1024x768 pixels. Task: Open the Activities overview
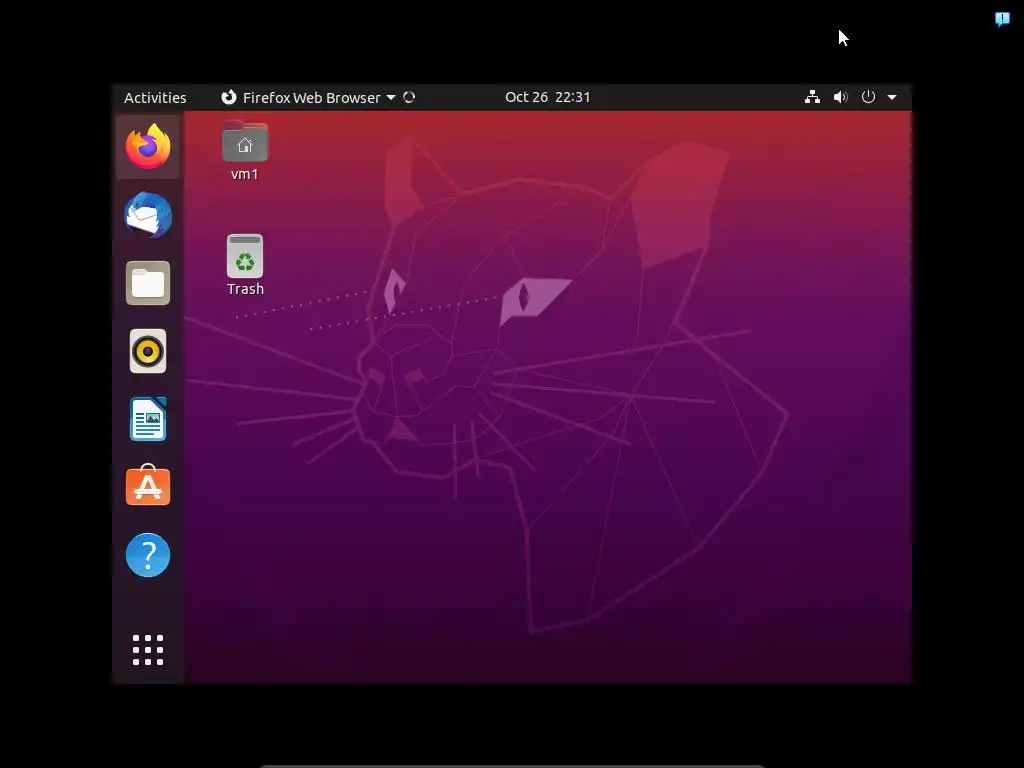[x=155, y=97]
